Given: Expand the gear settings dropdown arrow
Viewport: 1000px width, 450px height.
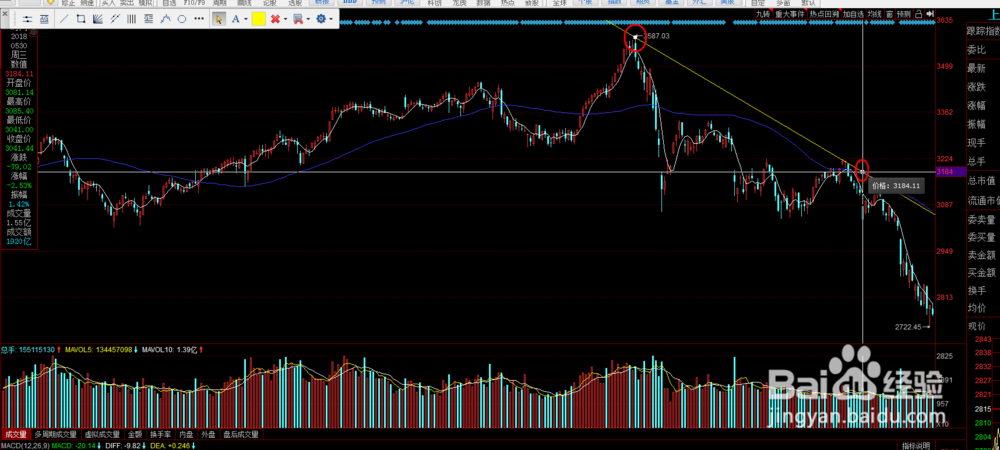Looking at the screenshot, I should pos(331,19).
